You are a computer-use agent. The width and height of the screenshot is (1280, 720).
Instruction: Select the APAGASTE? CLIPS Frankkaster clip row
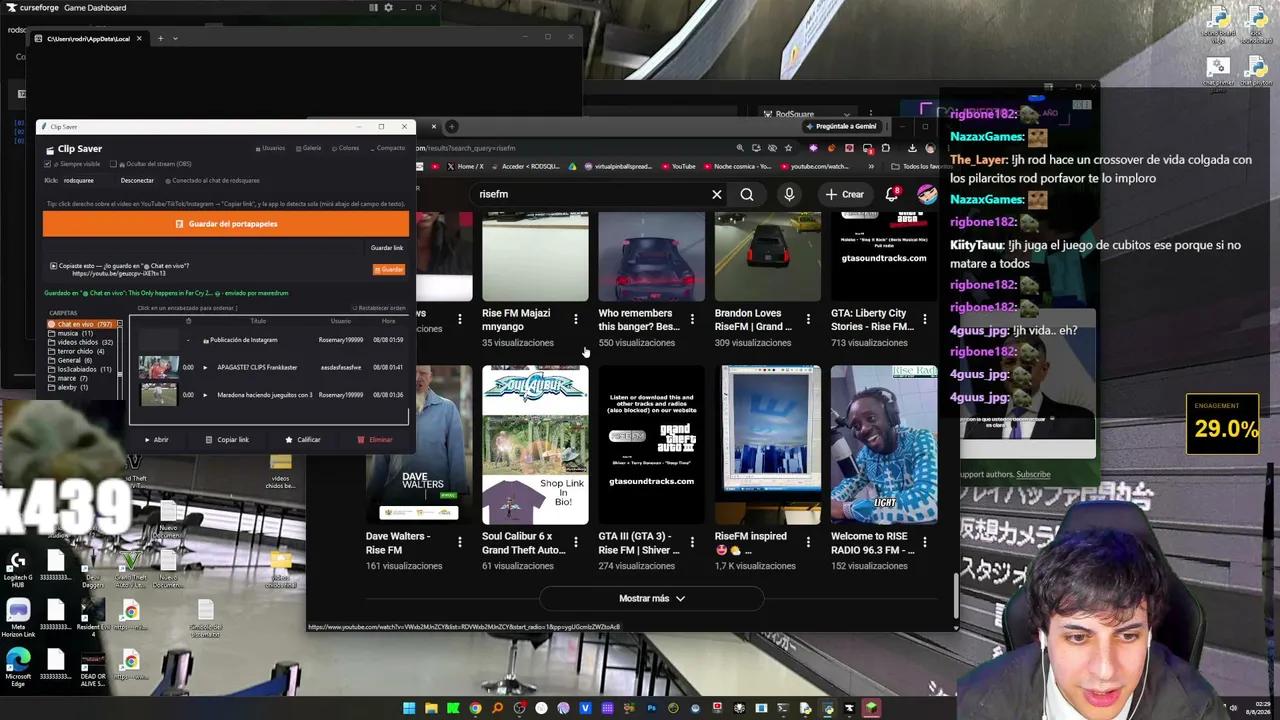click(270, 367)
